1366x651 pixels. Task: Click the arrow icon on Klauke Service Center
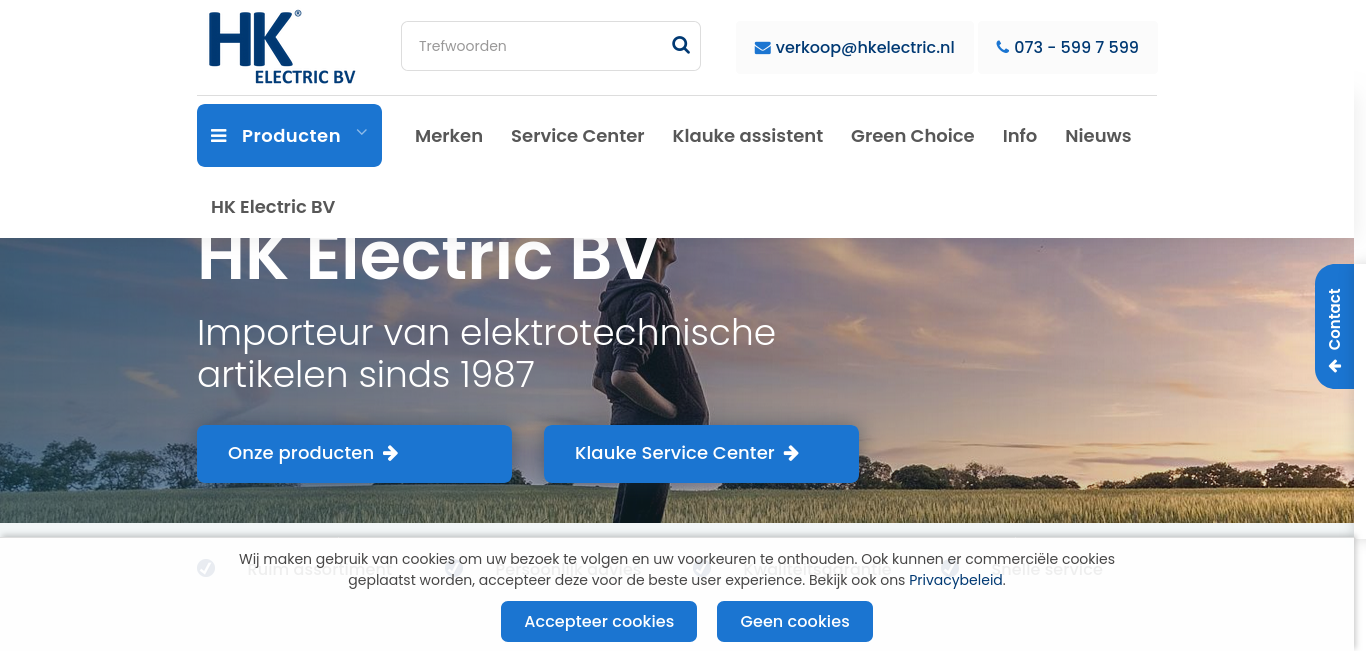point(791,453)
